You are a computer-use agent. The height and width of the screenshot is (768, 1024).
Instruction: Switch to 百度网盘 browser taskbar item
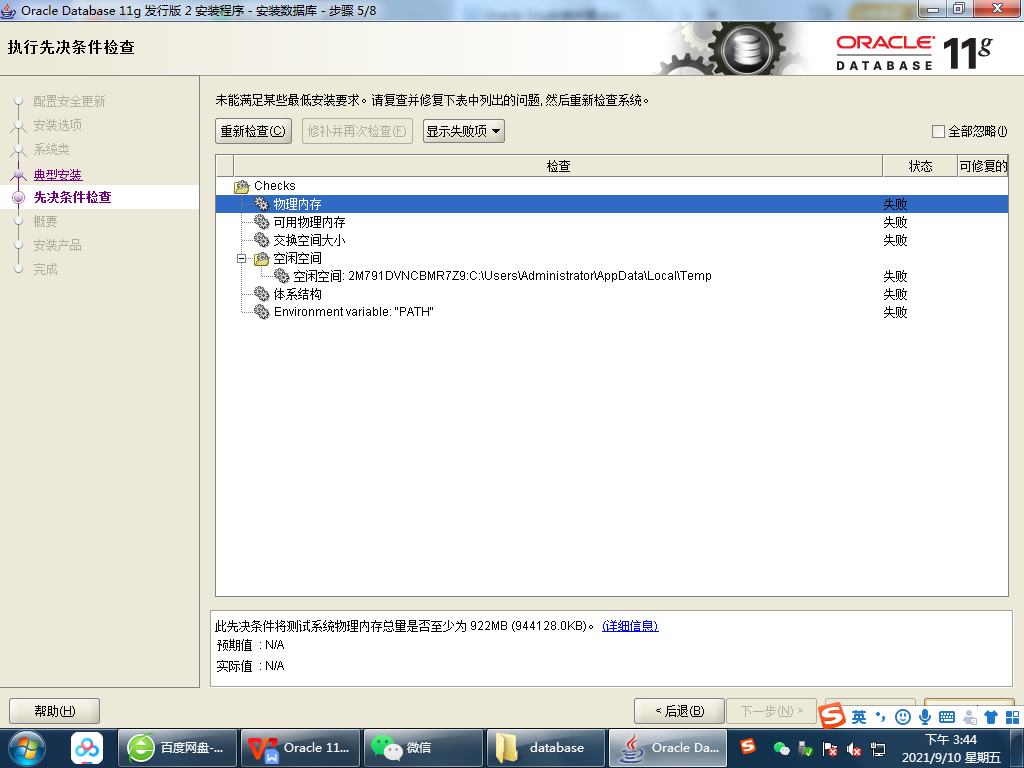tap(176, 748)
